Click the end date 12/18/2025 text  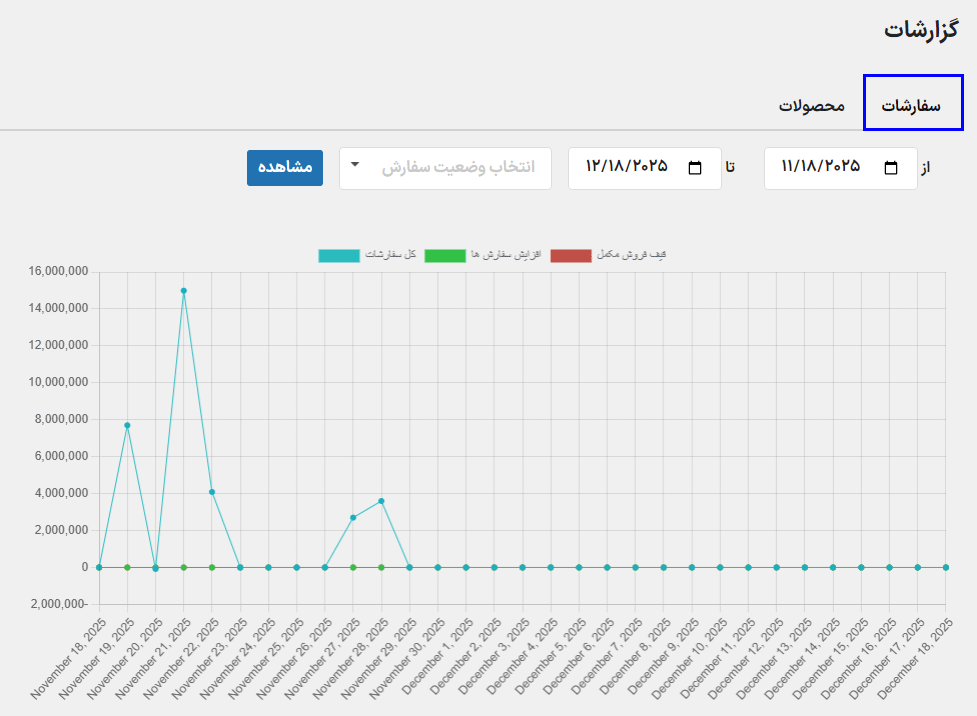click(626, 167)
